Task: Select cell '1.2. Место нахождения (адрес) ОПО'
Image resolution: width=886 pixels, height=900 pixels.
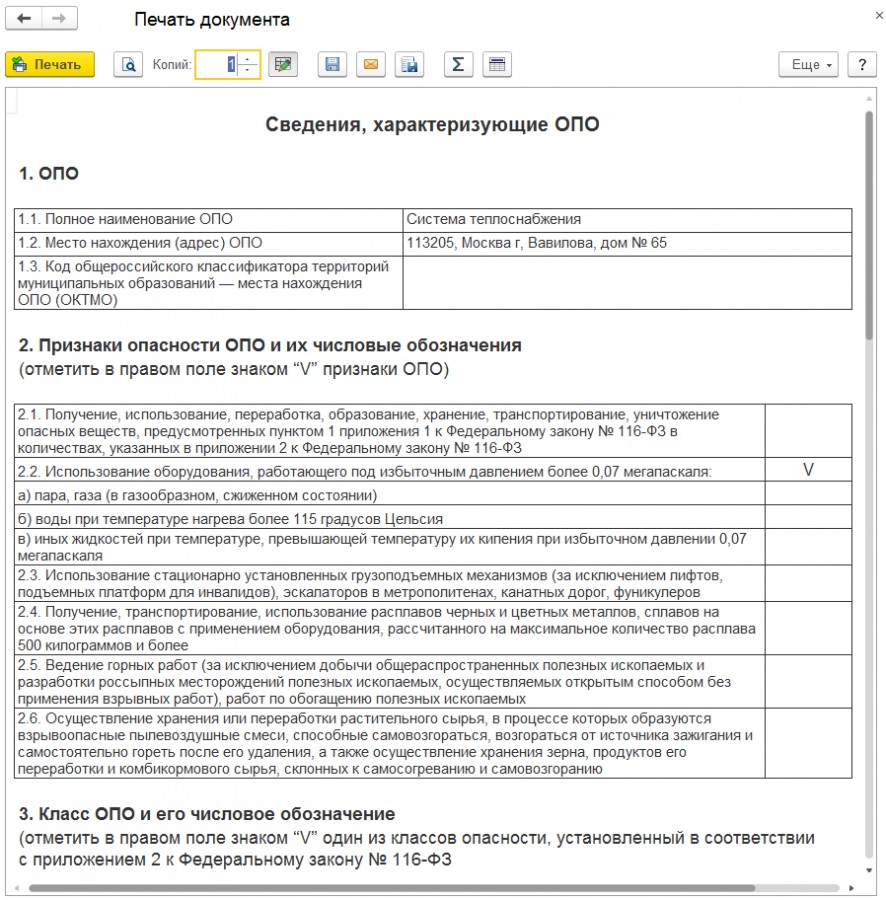Action: pos(208,244)
